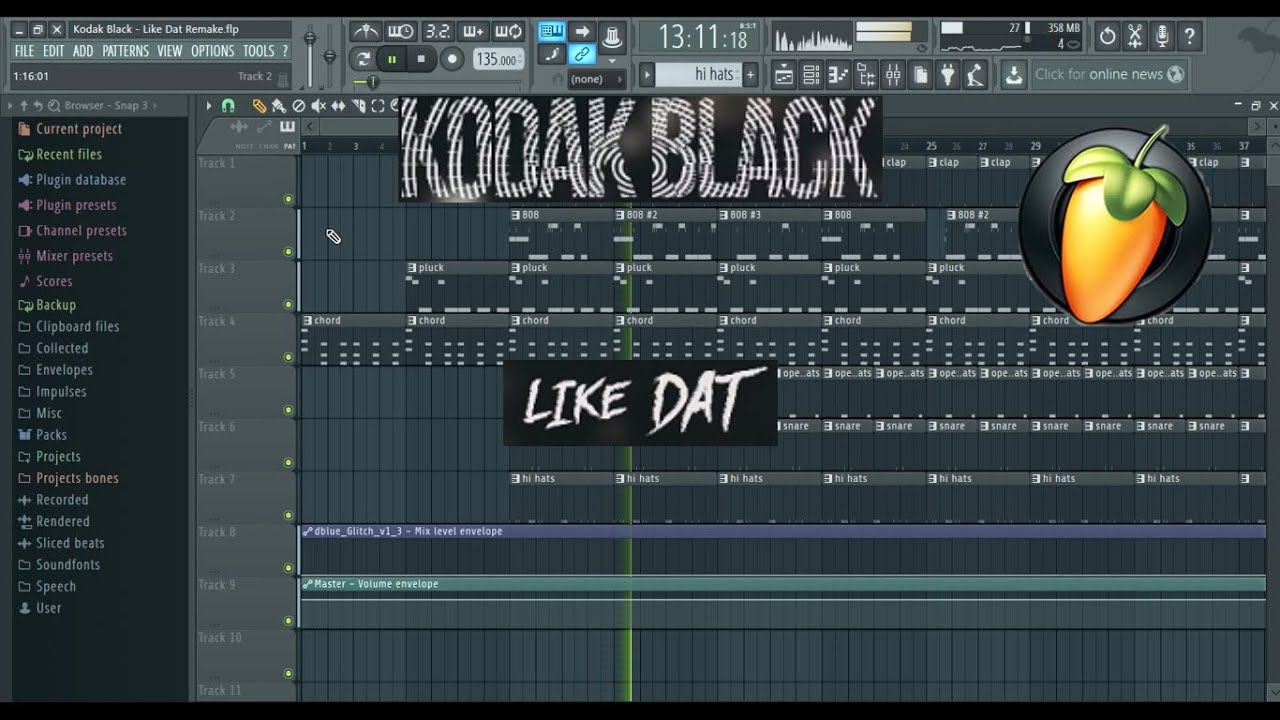Toggle the recording countdown 3.2. button

[x=437, y=32]
